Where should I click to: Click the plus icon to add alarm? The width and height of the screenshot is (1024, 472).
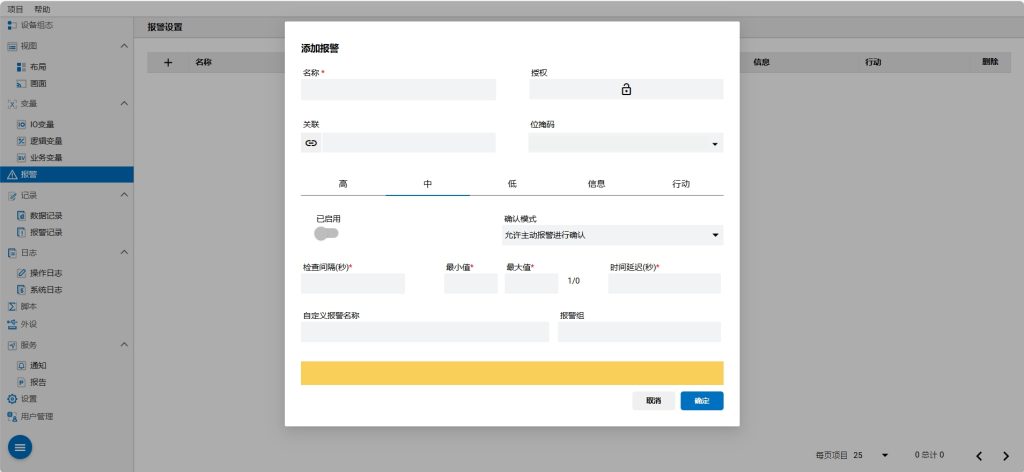[x=168, y=62]
